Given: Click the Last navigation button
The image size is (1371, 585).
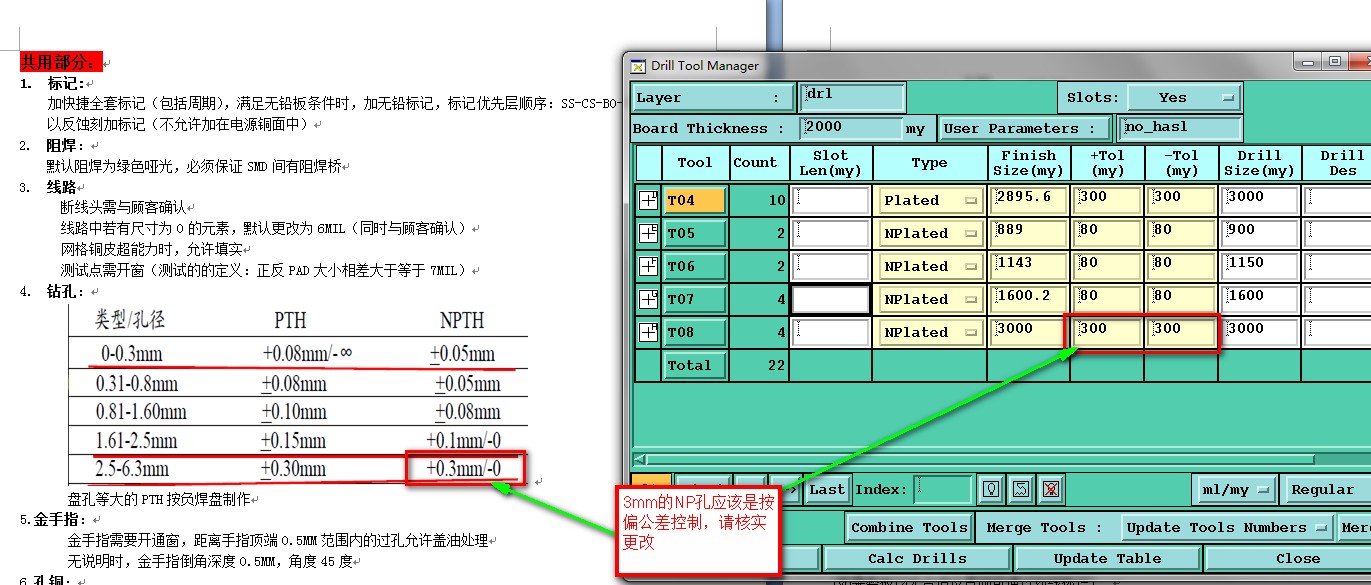Looking at the screenshot, I should 827,490.
